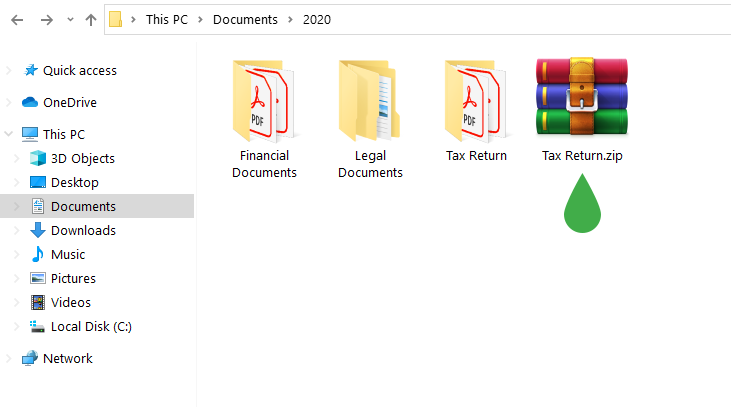Image resolution: width=731 pixels, height=407 pixels.
Task: Open the chevron after This PC
Action: [200, 20]
